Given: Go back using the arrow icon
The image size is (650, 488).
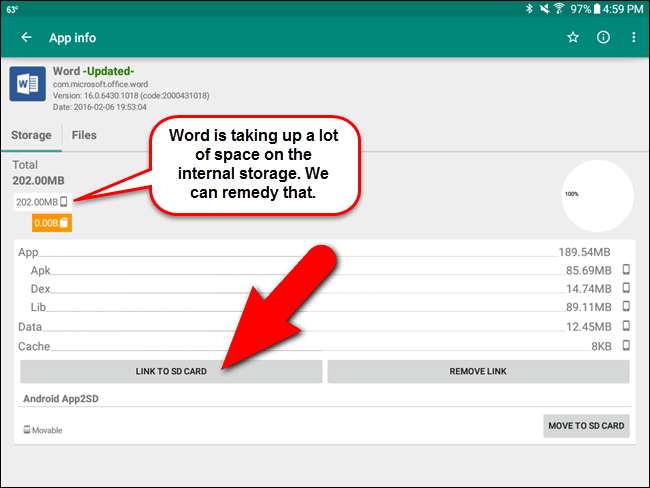Looking at the screenshot, I should (26, 37).
